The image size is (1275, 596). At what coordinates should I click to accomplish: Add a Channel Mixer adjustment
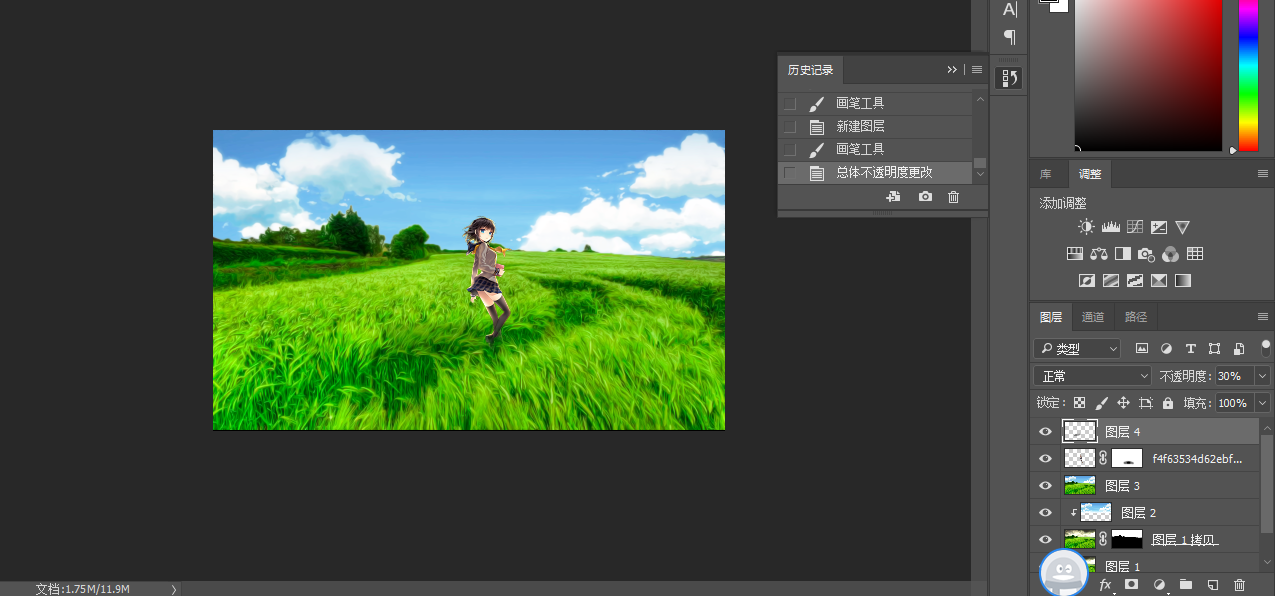[x=1171, y=254]
